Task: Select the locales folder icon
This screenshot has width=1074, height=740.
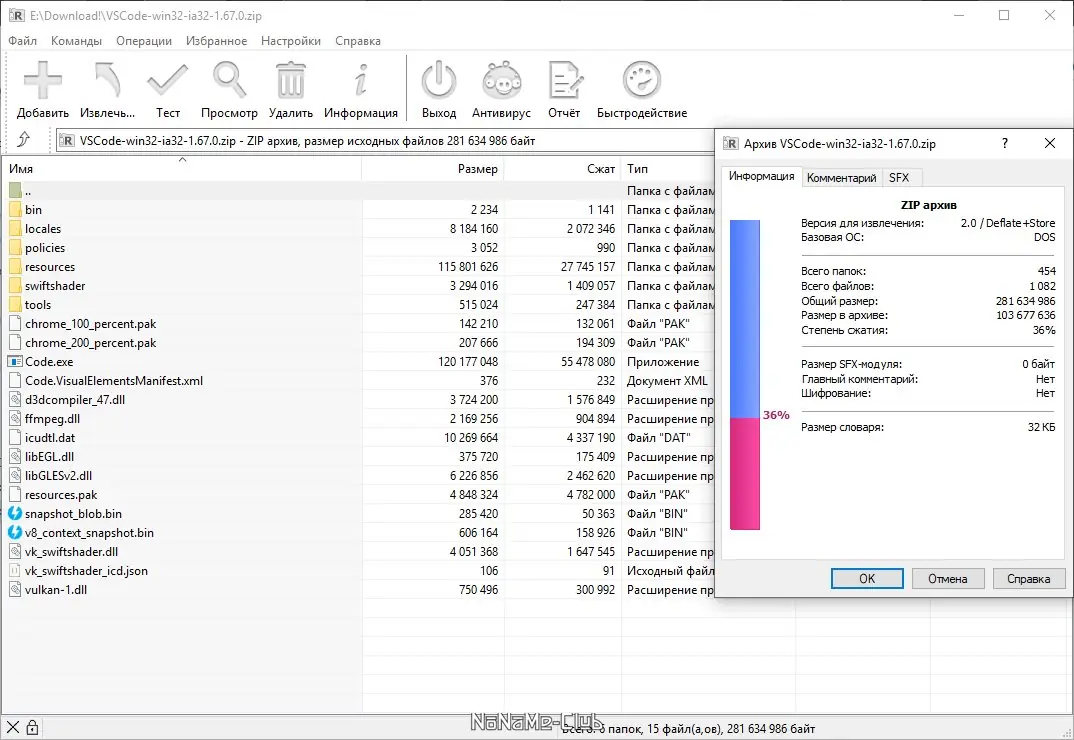Action: pos(15,228)
